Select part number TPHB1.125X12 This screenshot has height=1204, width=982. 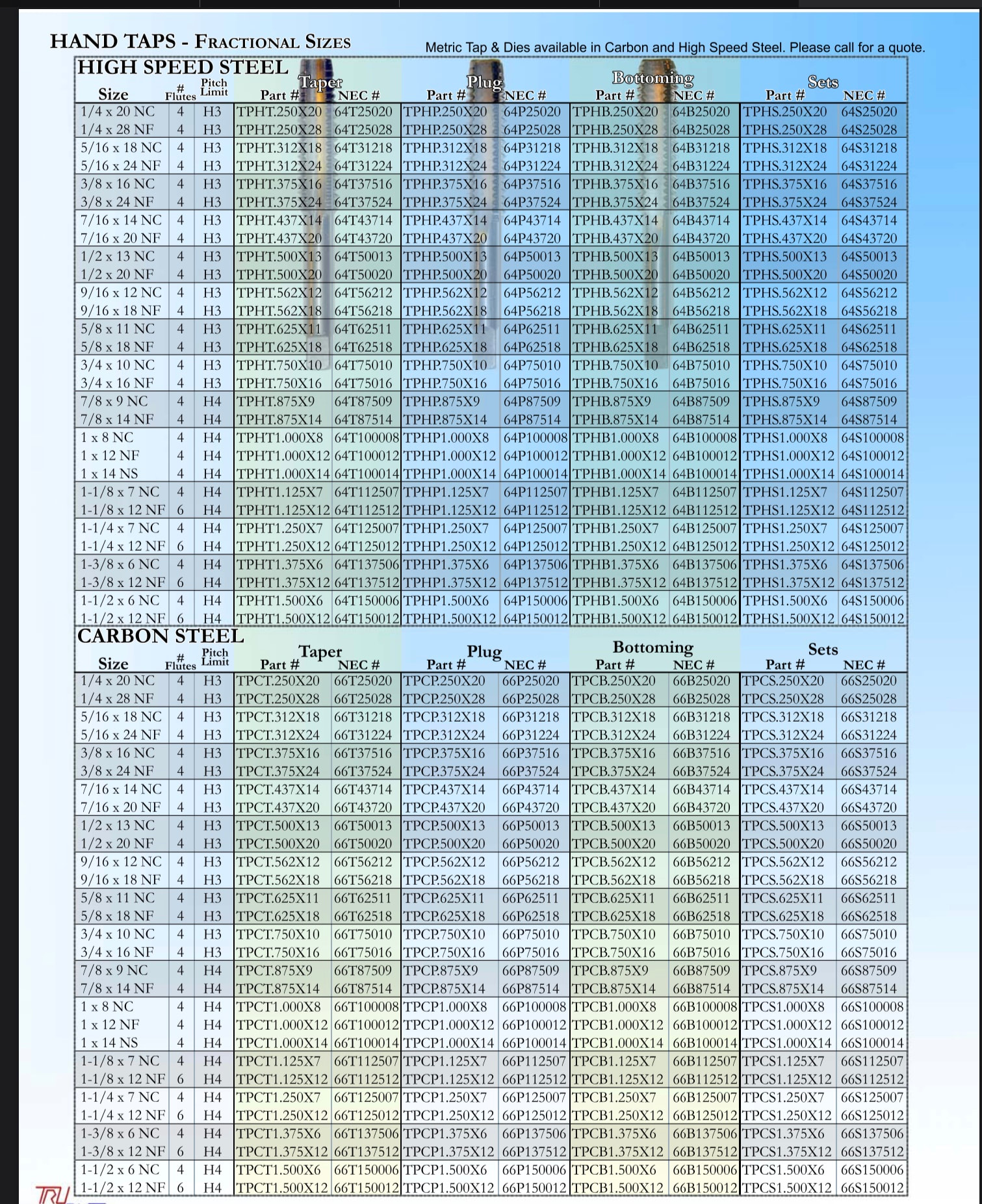619,510
